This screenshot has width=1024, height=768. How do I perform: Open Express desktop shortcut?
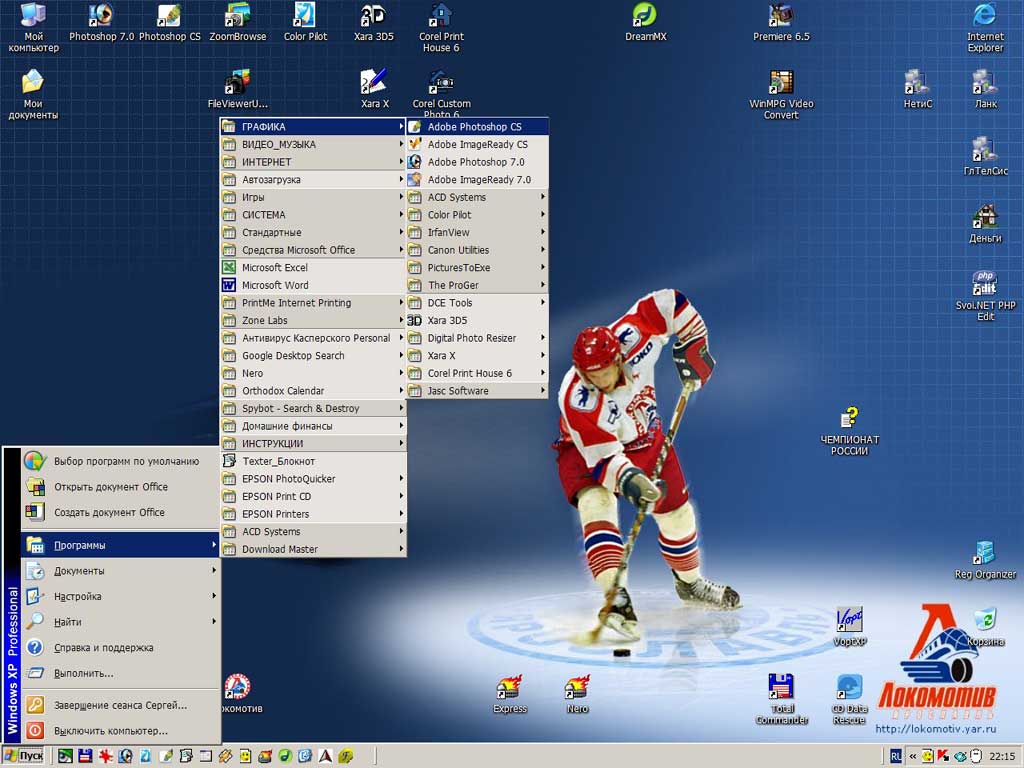click(x=509, y=694)
